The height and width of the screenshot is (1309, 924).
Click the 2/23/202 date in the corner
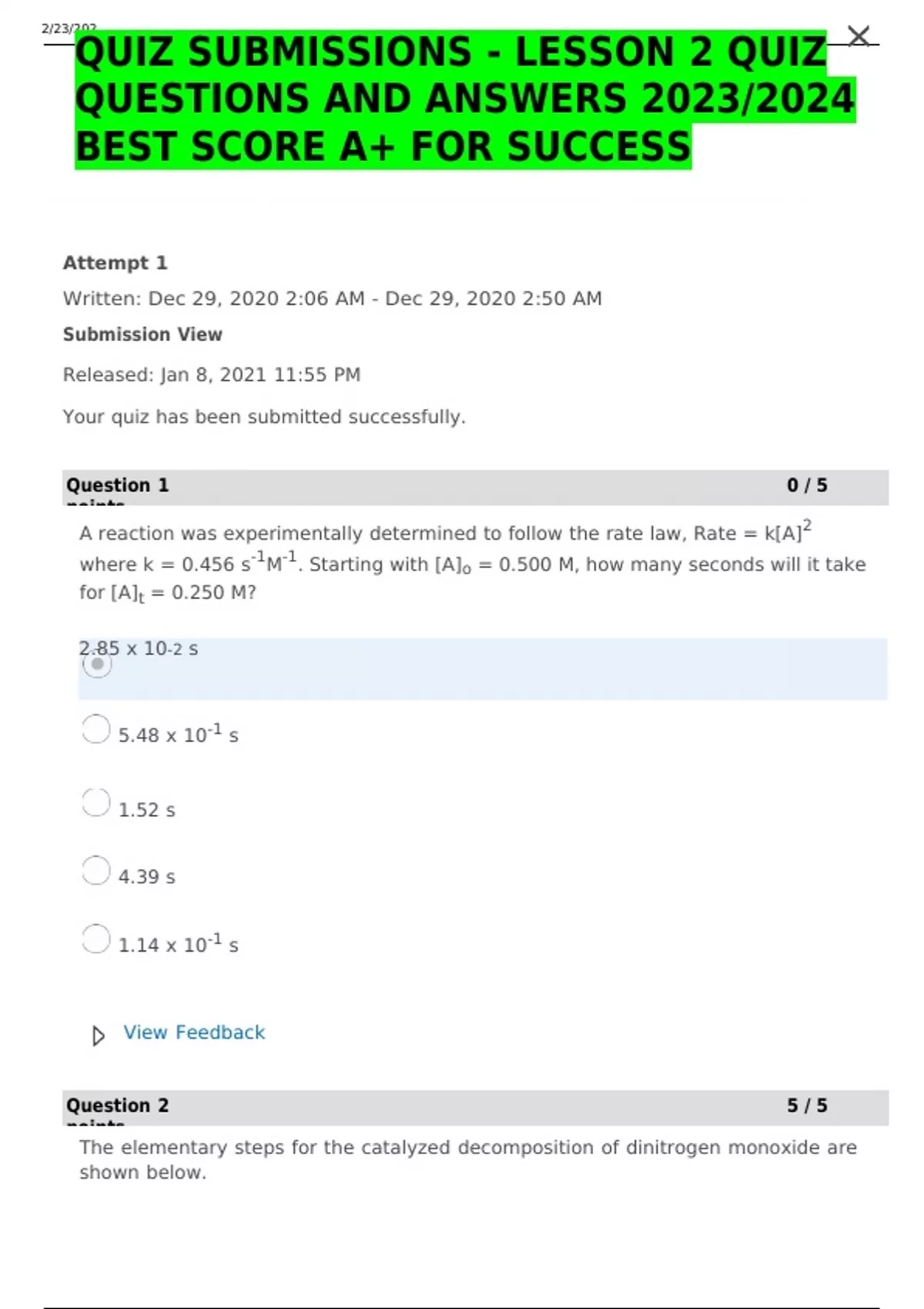[69, 28]
